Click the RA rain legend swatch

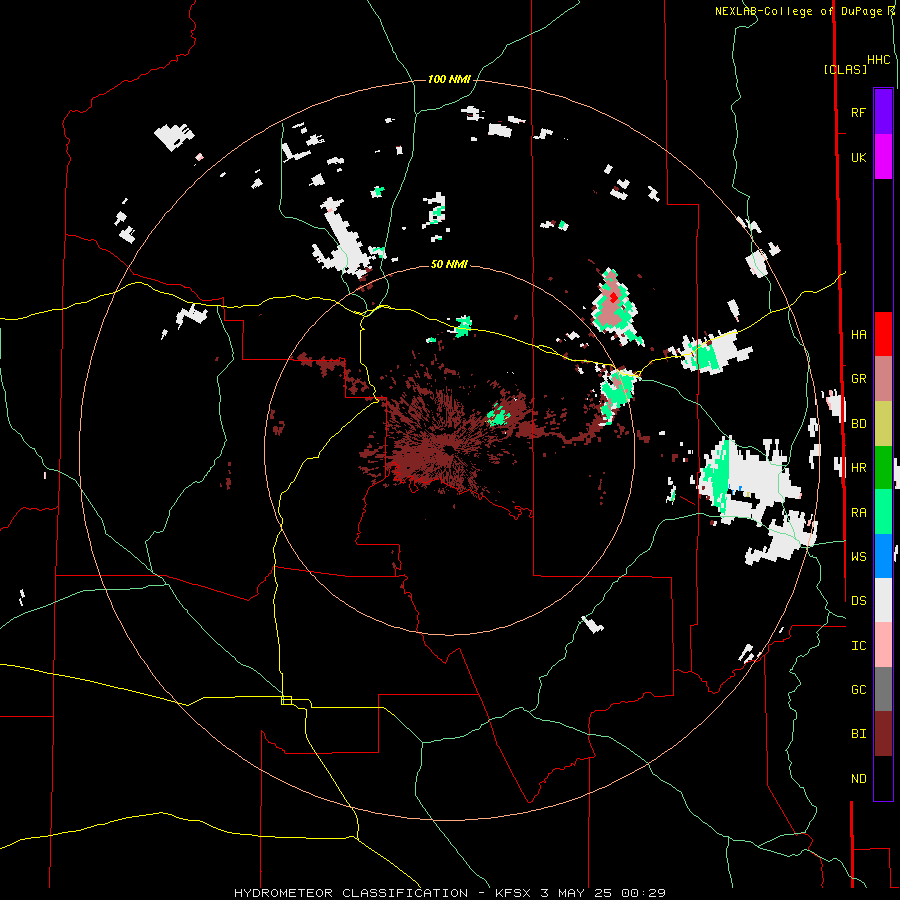[883, 512]
